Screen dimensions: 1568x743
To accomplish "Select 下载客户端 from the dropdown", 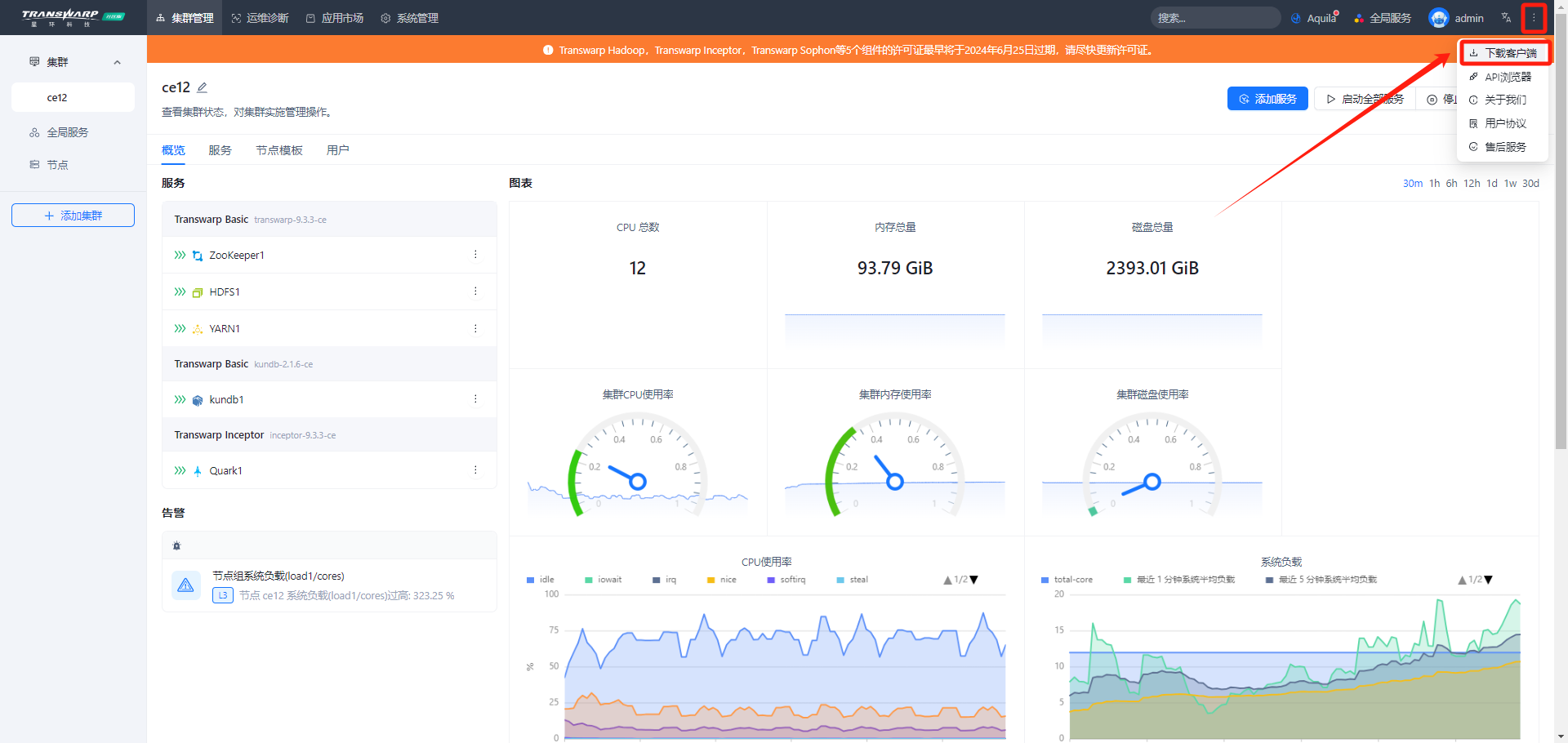I will tap(1503, 53).
